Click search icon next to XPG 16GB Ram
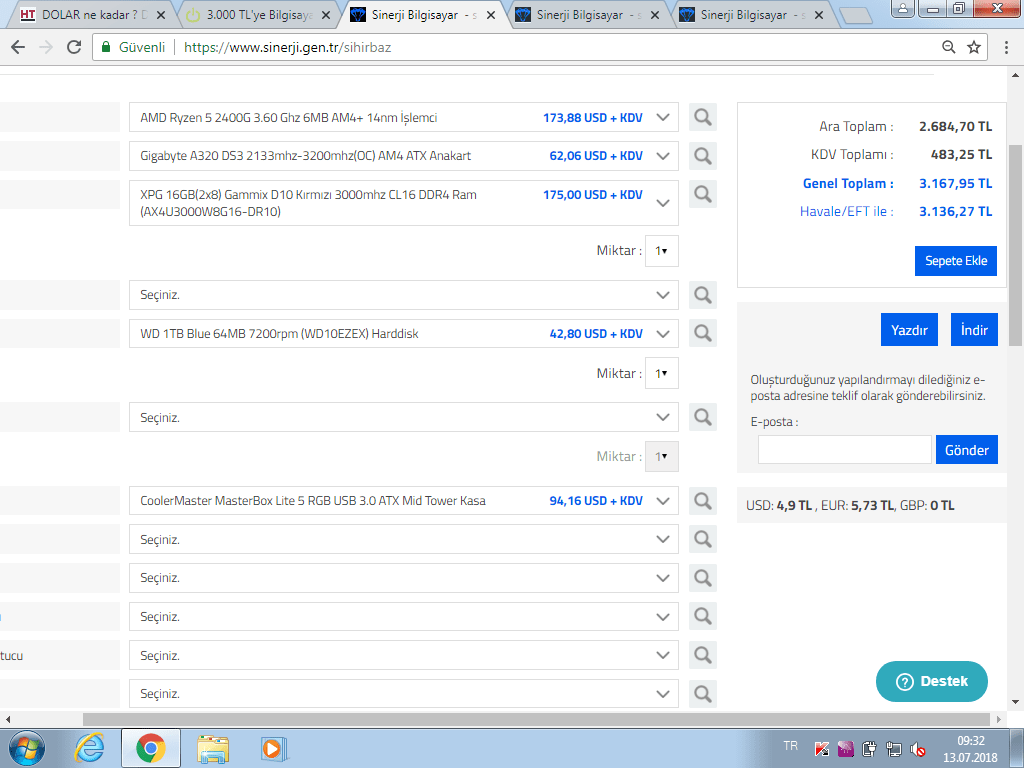This screenshot has width=1024, height=768. [703, 194]
